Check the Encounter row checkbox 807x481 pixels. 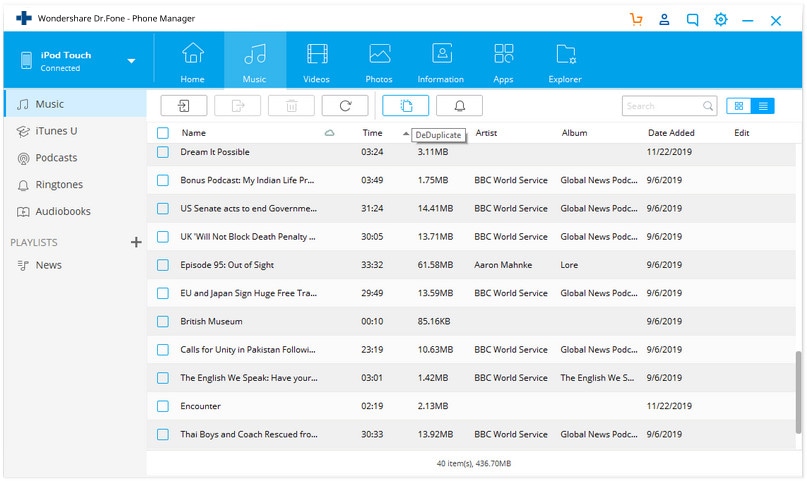163,406
